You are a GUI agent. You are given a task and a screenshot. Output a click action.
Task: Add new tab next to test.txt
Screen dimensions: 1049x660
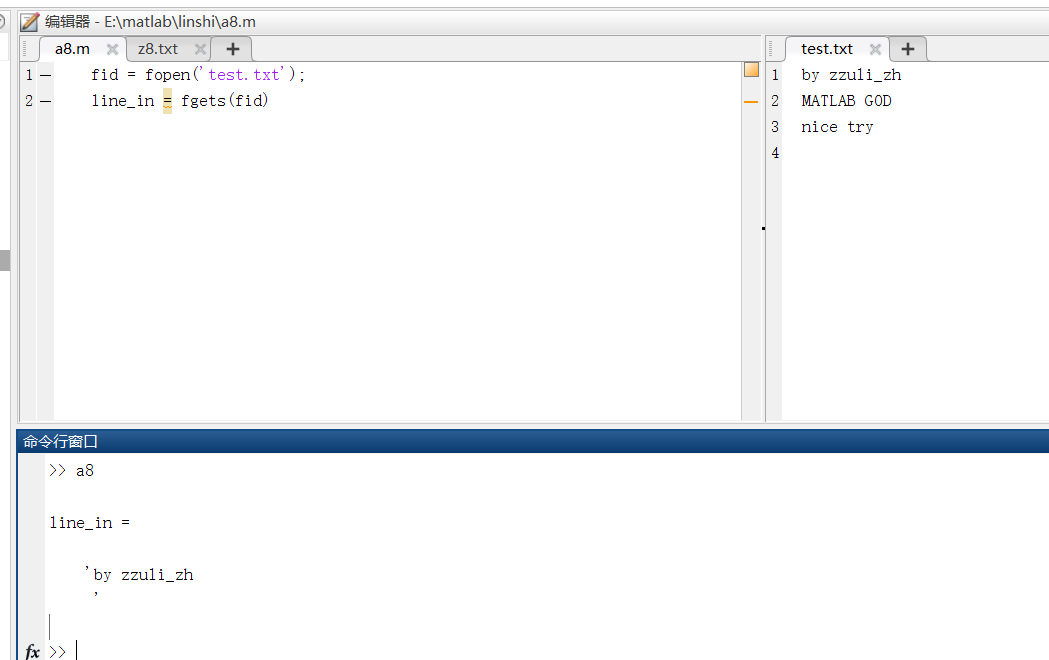pos(908,49)
